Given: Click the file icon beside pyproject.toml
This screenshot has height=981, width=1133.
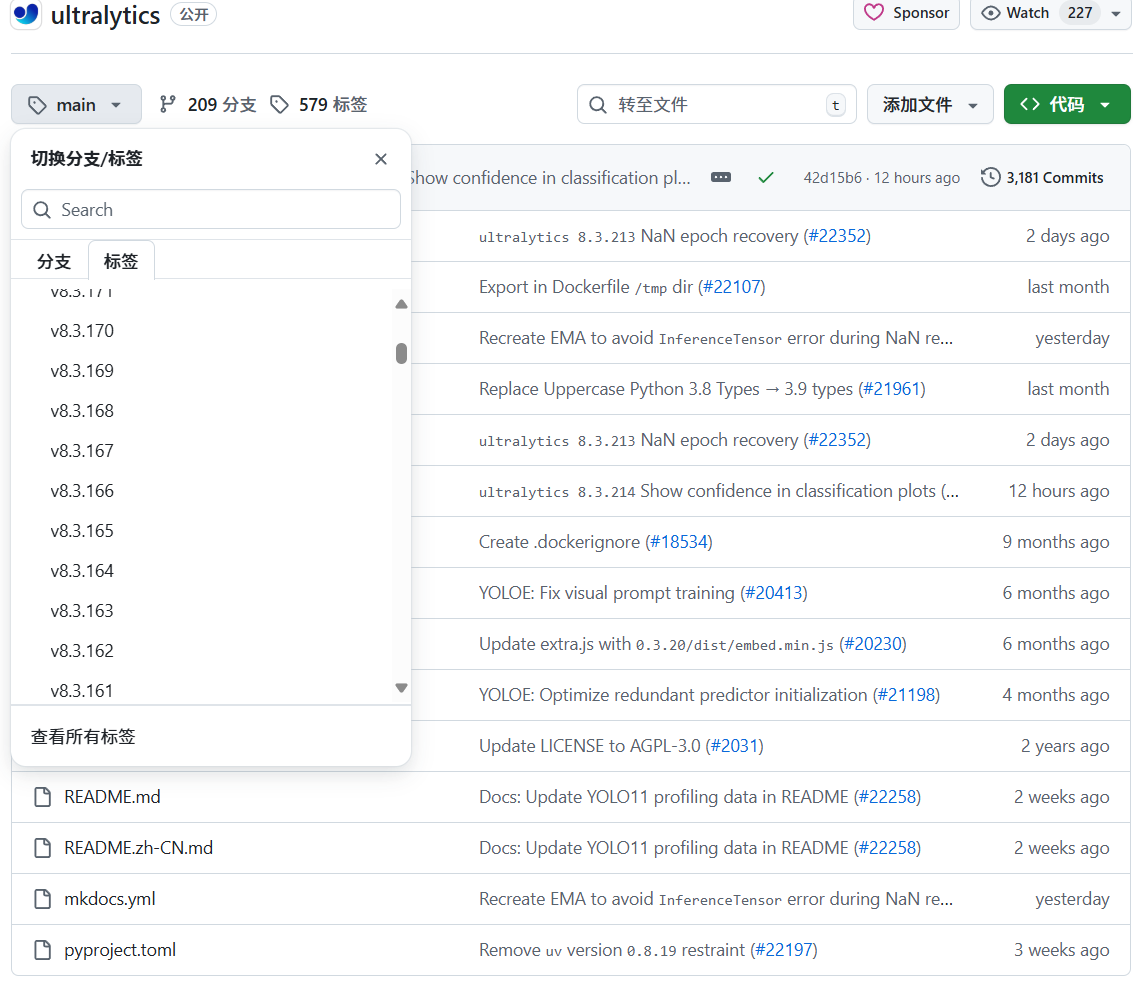Looking at the screenshot, I should tap(43, 950).
